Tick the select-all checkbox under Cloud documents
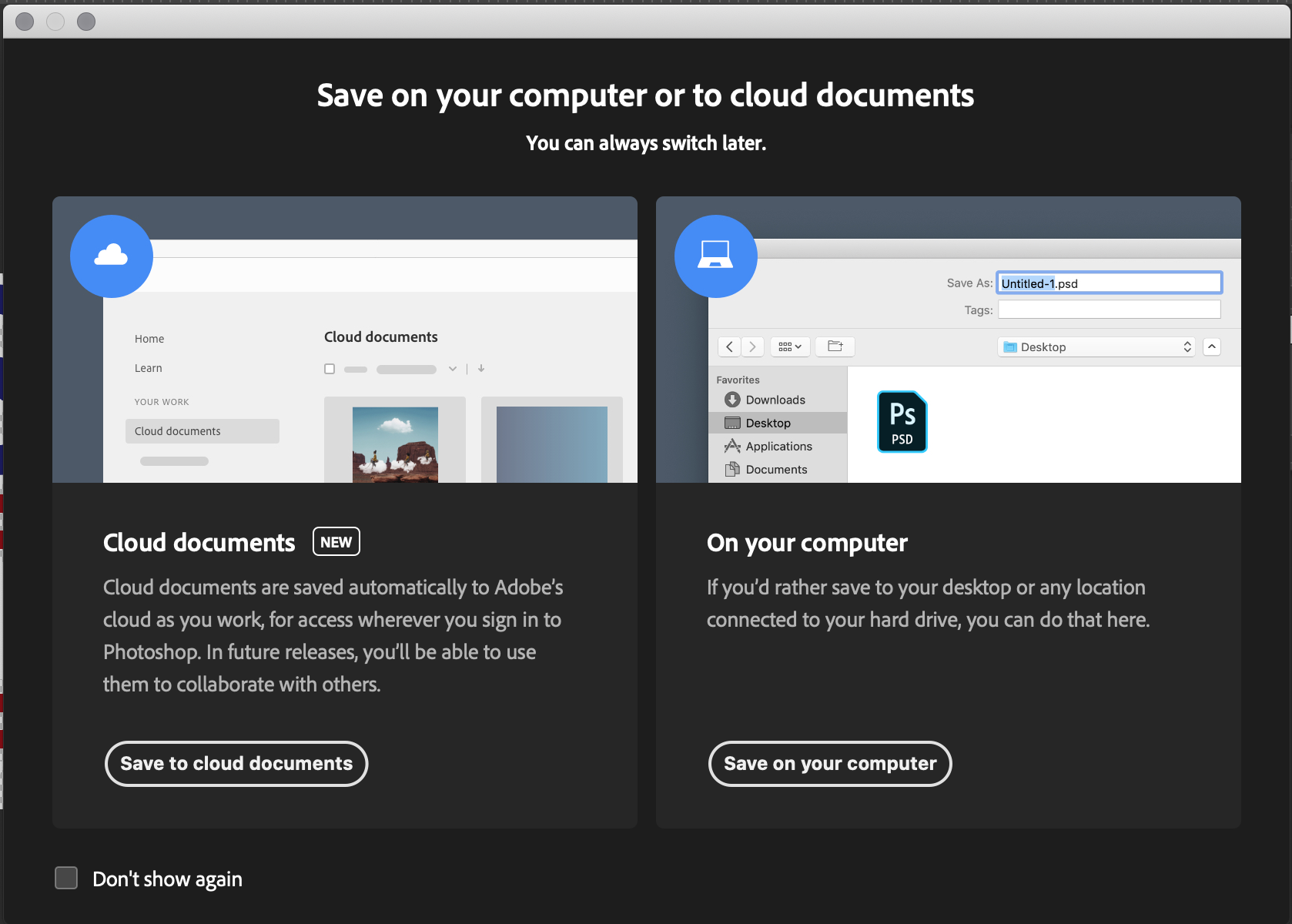 point(330,369)
